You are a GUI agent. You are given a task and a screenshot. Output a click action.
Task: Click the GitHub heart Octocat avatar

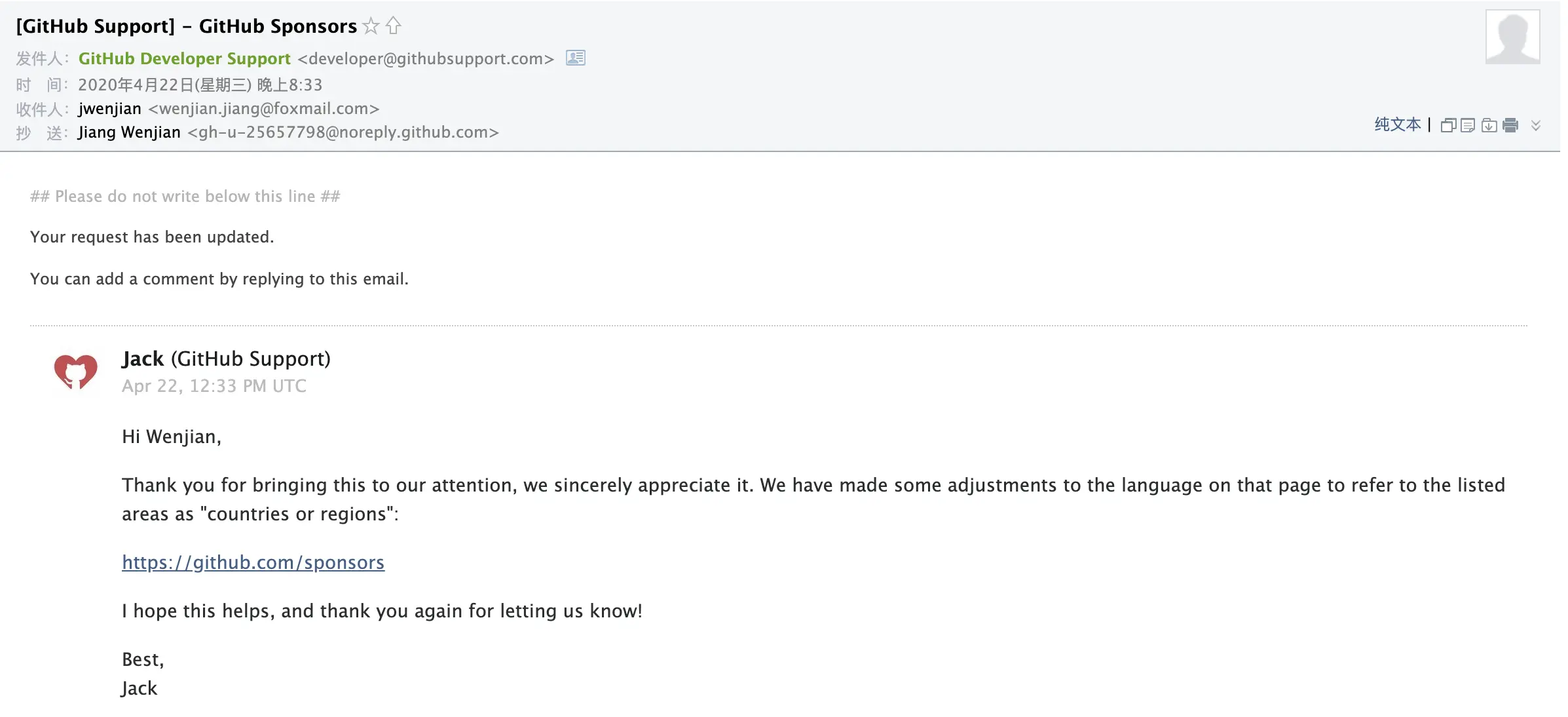point(75,372)
